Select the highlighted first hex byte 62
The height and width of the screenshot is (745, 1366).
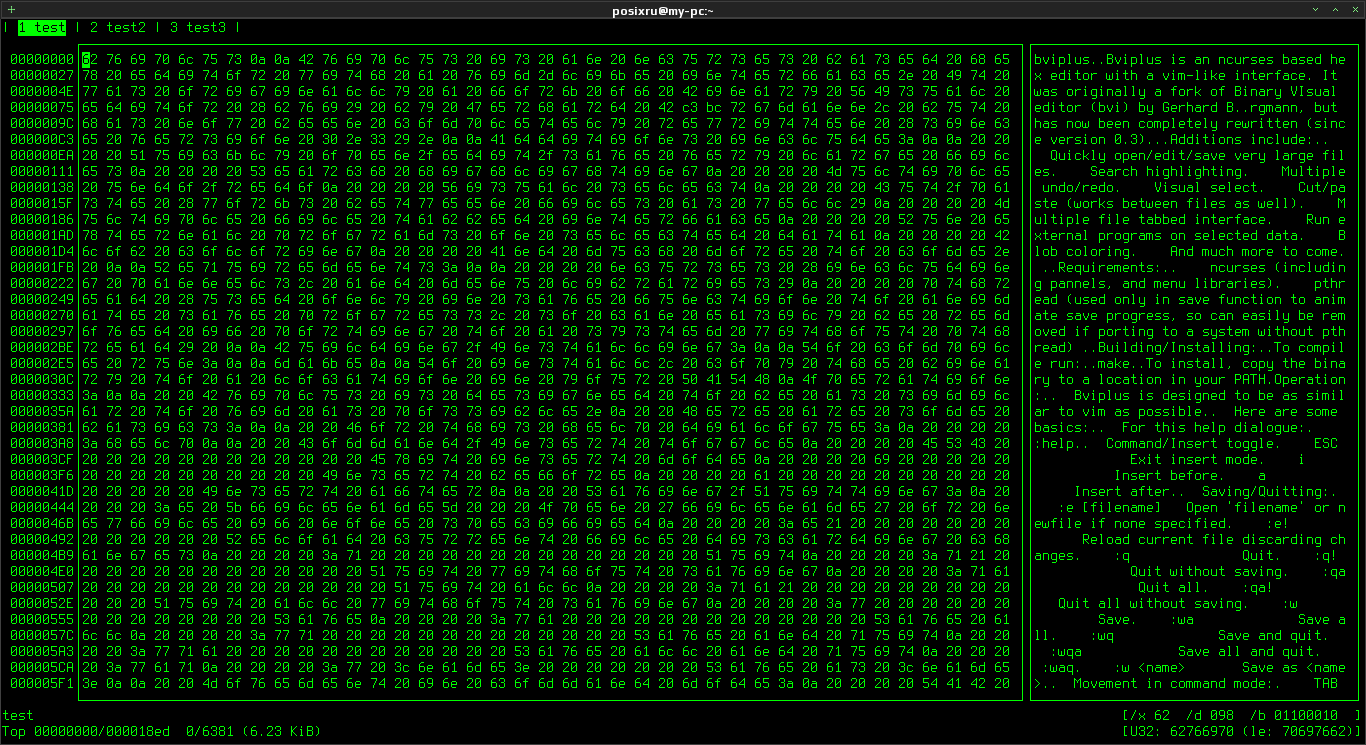point(90,59)
